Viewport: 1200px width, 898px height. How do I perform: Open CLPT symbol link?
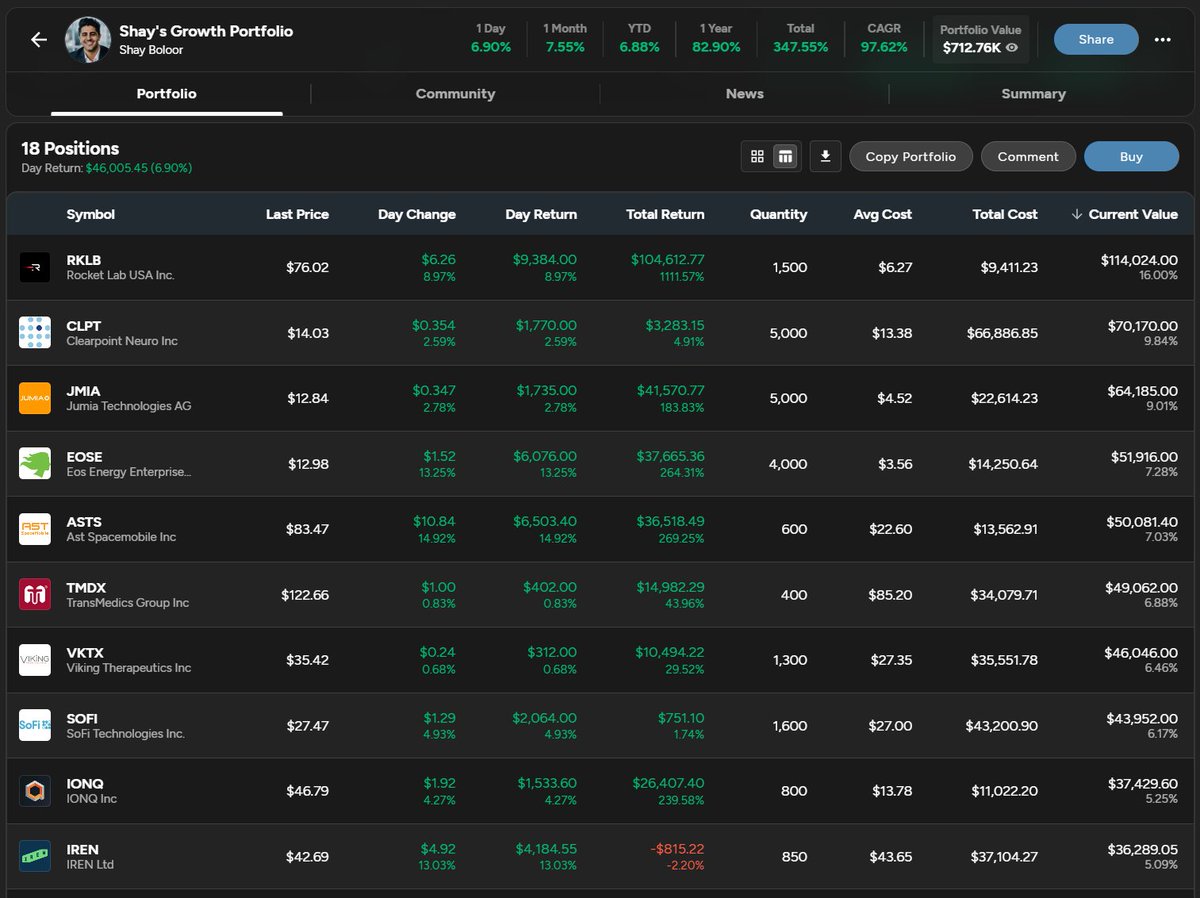[84, 326]
